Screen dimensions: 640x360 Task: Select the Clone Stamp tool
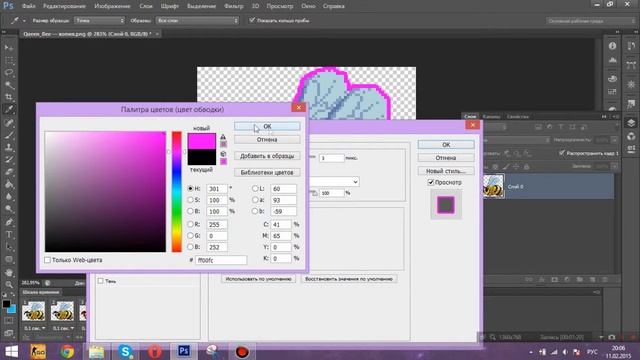pos(9,147)
